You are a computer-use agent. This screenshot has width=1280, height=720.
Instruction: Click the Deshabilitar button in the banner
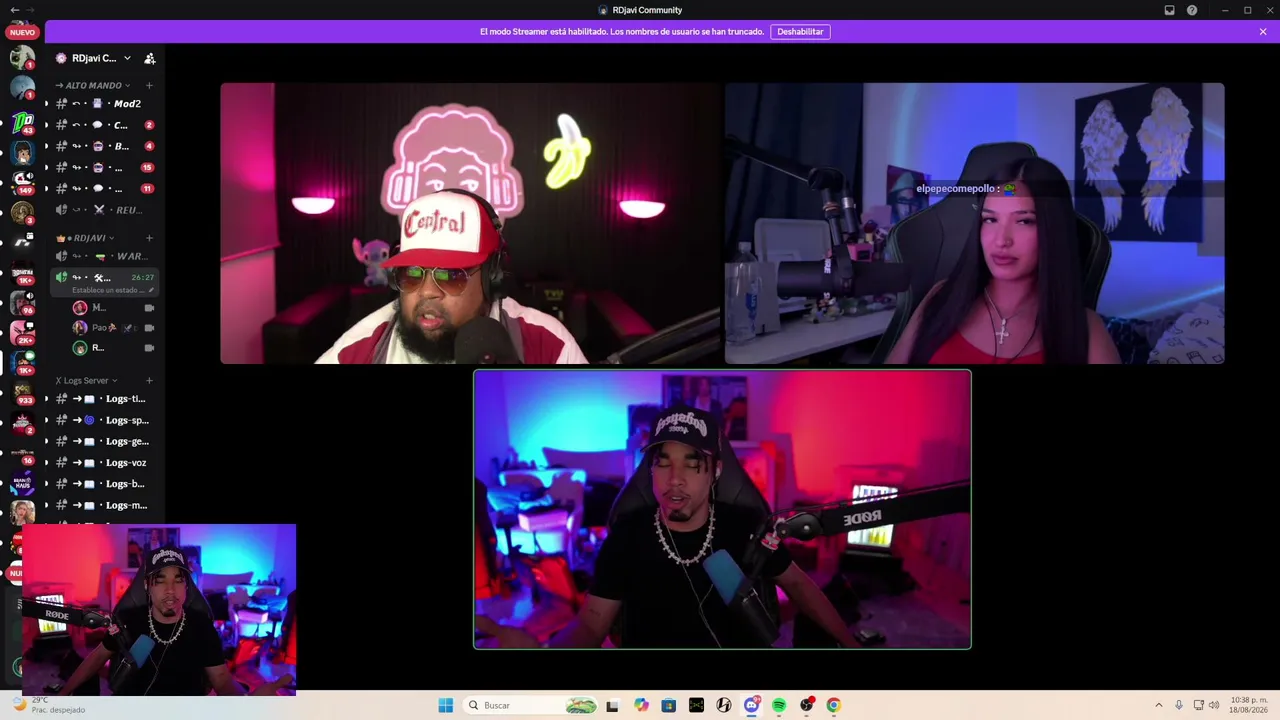(x=800, y=32)
